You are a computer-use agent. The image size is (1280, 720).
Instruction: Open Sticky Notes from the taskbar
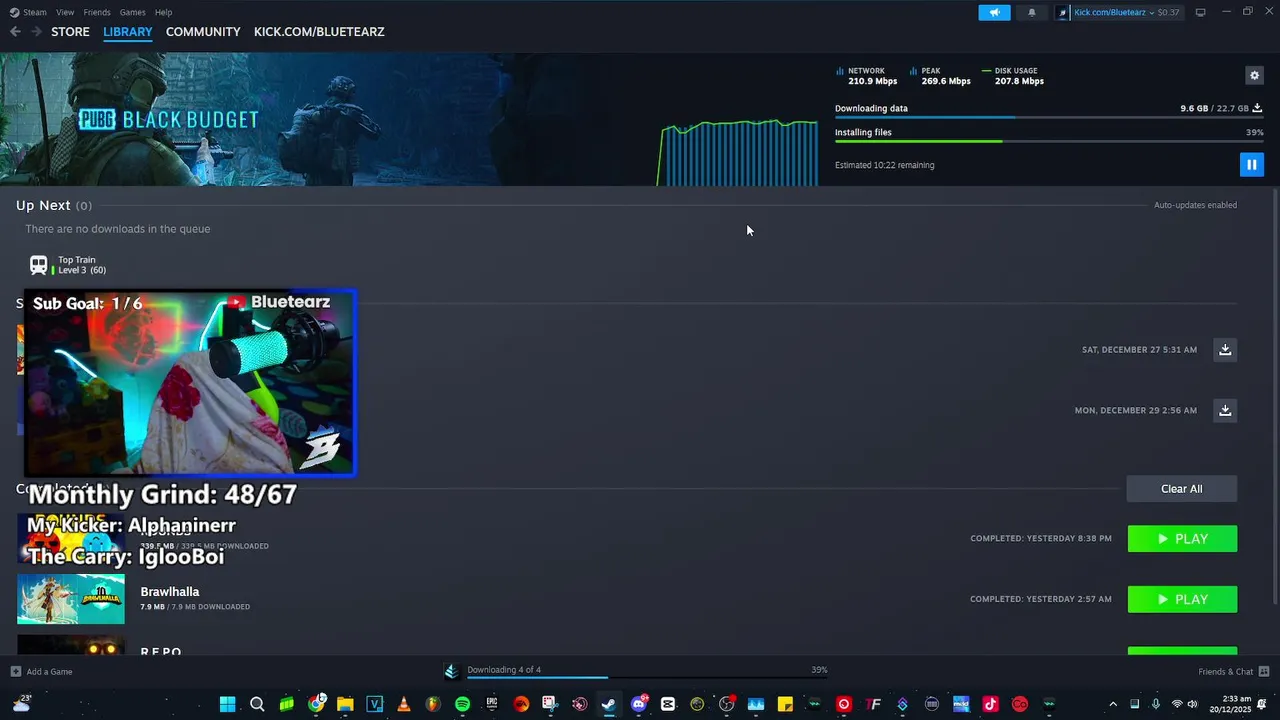785,704
